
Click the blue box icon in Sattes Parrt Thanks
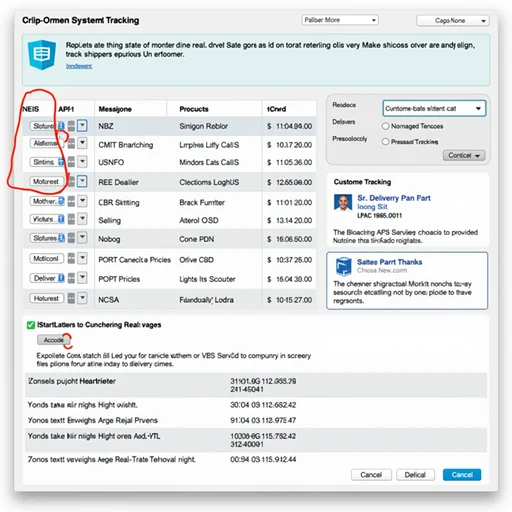pyautogui.click(x=344, y=267)
